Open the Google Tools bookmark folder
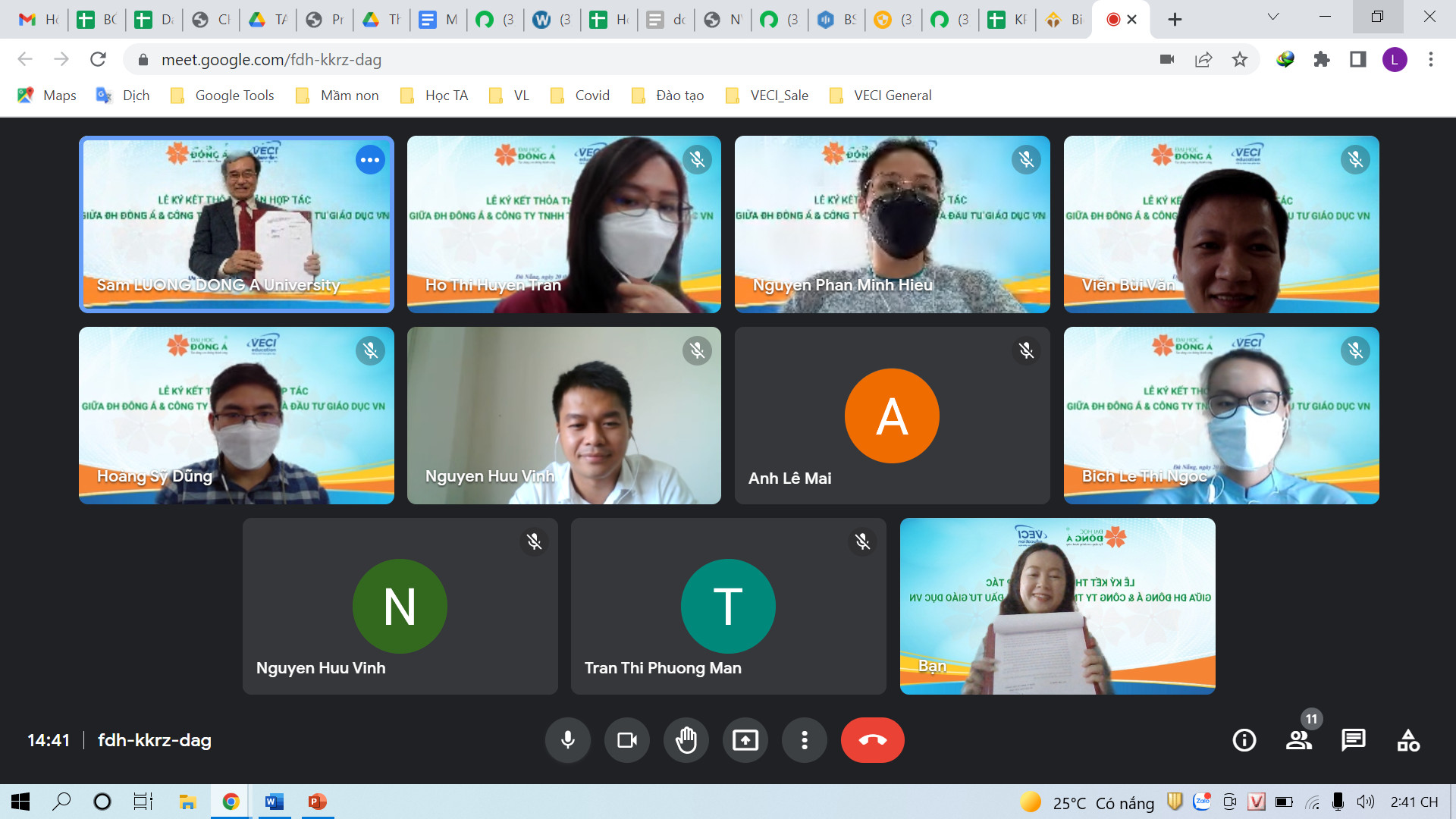Screen dimensions: 1456x819 pyautogui.click(x=223, y=96)
